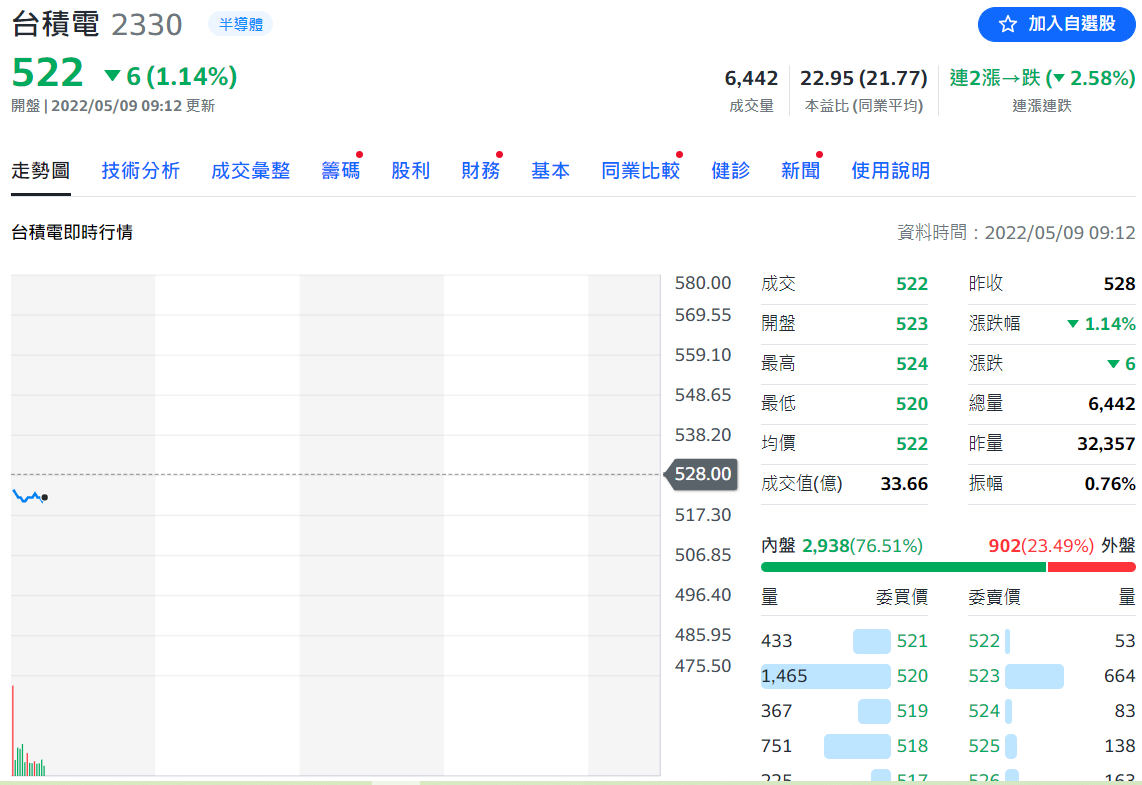This screenshot has width=1142, height=785.
Task: Click the 523 ask price volume bar
Action: tap(1034, 676)
